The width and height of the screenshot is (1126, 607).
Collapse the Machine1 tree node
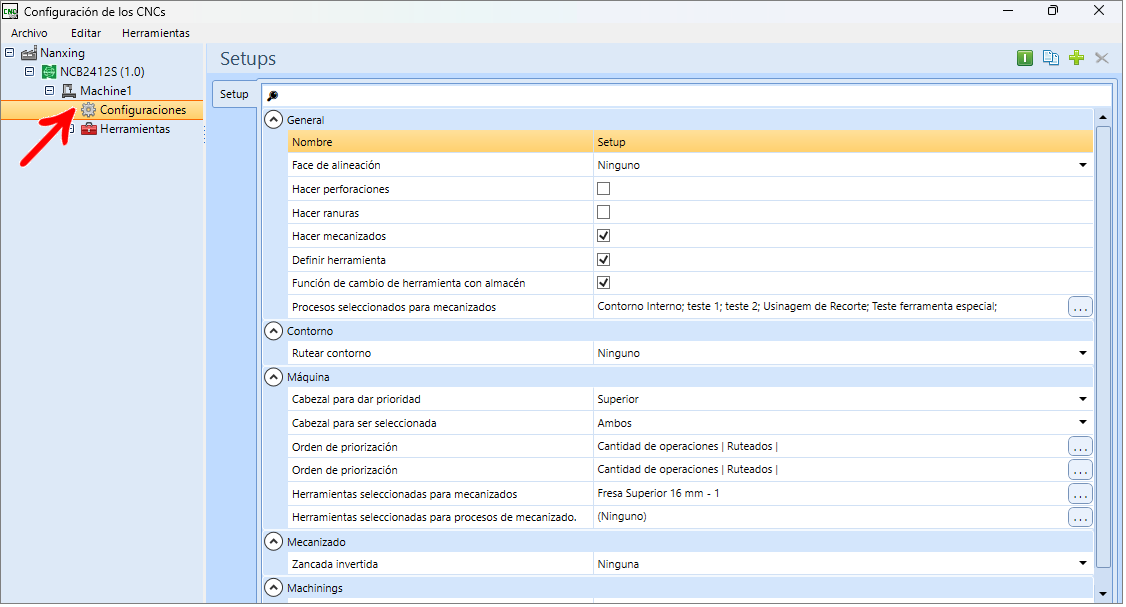point(50,91)
